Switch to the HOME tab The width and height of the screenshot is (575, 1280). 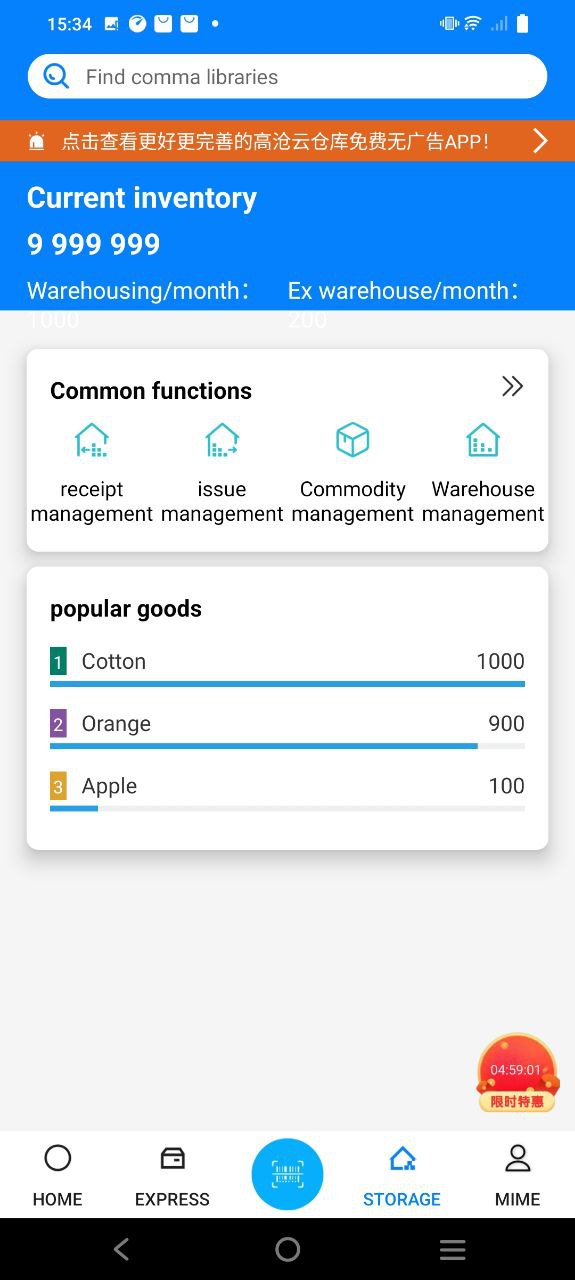pos(57,1175)
